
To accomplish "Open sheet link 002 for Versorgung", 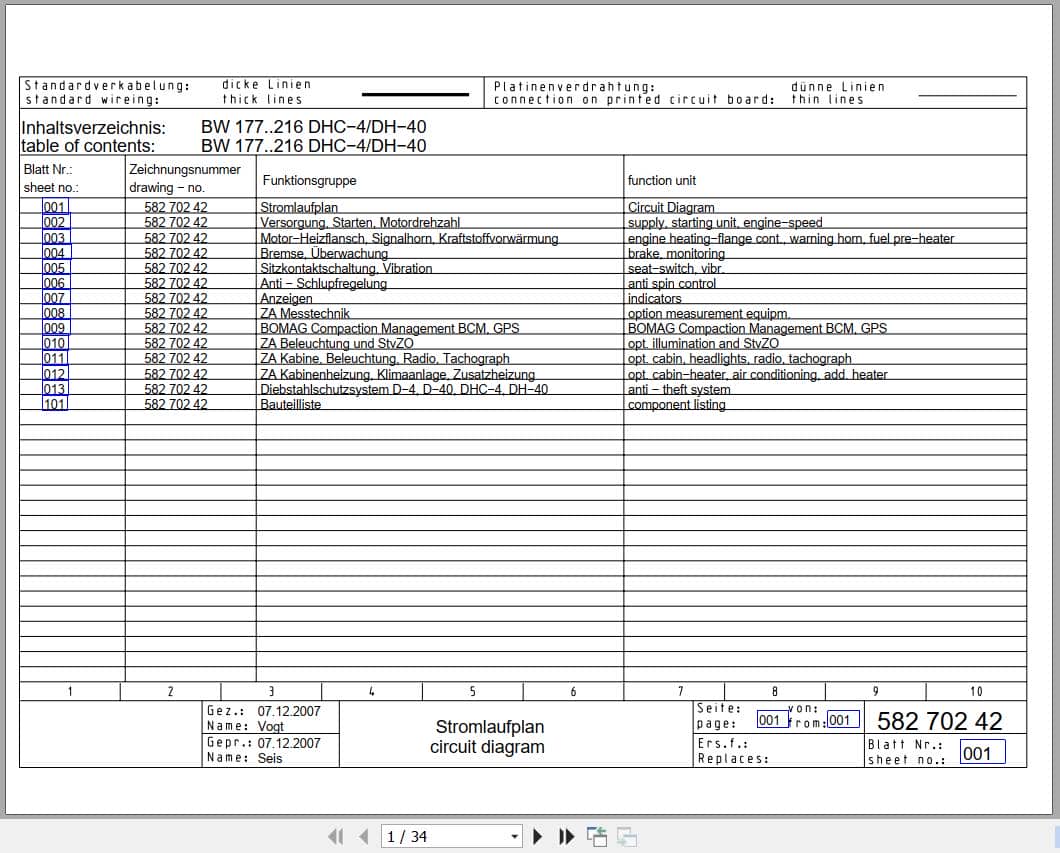I will (55, 222).
